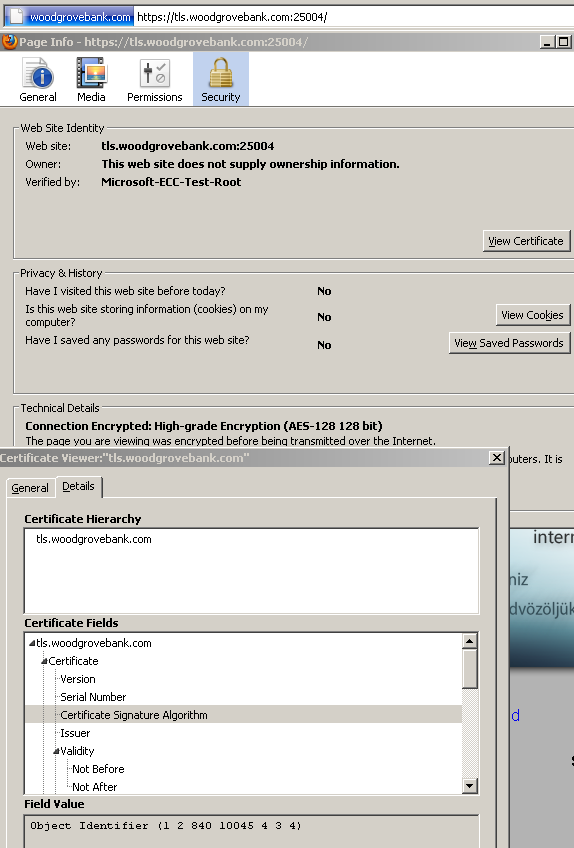Switch to the Media panel icon
Viewport: 574px width, 848px height.
click(91, 80)
